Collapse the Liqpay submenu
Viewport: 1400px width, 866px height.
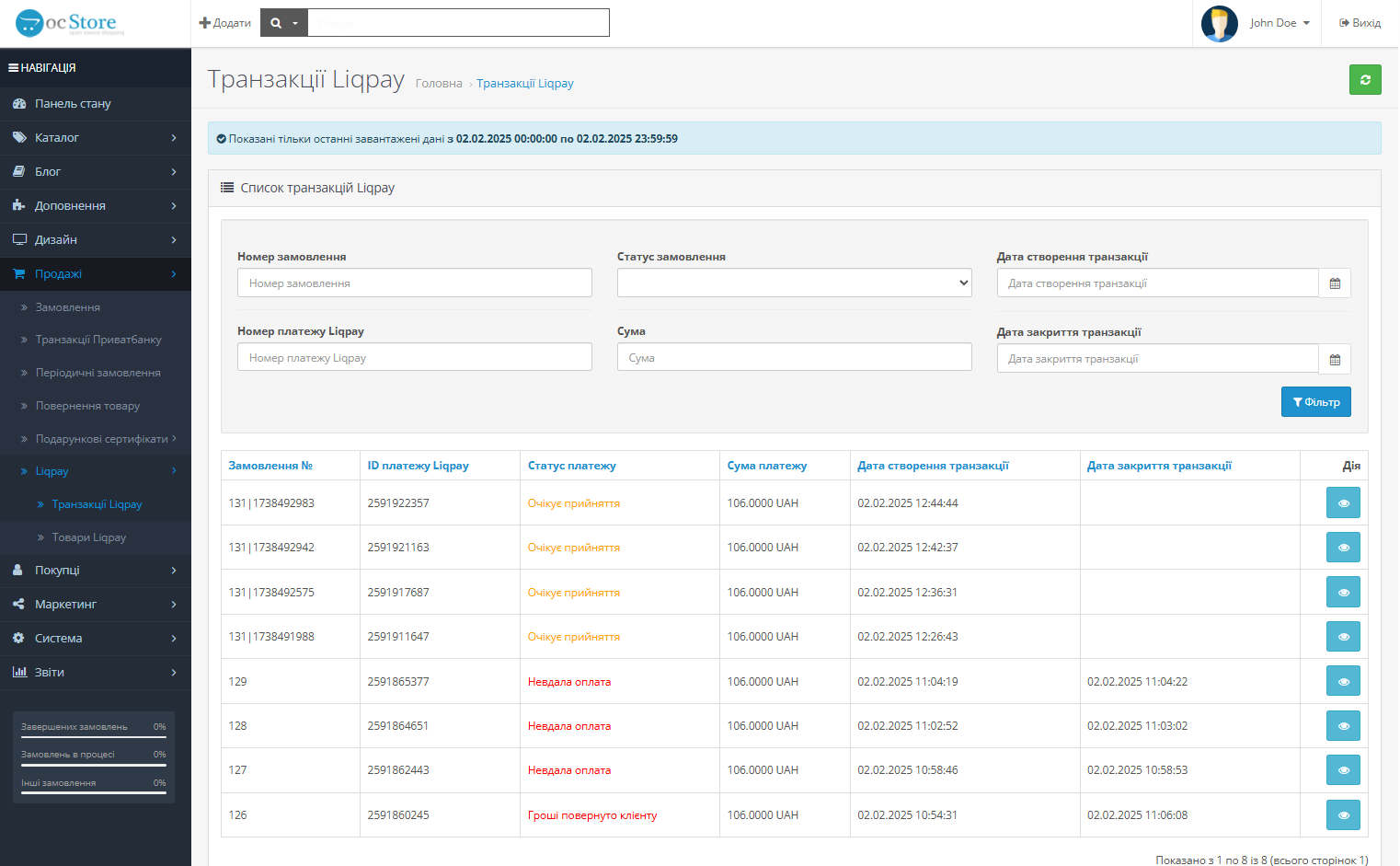(96, 471)
